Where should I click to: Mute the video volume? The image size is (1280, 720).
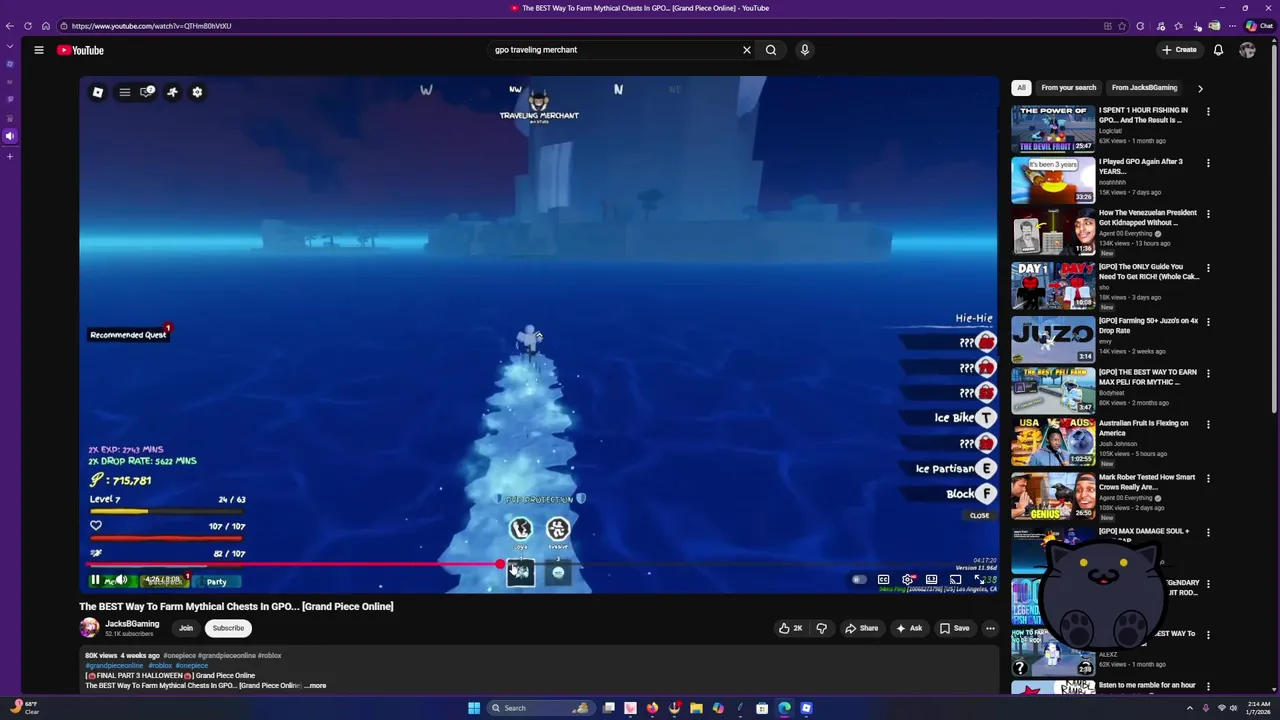click(120, 580)
